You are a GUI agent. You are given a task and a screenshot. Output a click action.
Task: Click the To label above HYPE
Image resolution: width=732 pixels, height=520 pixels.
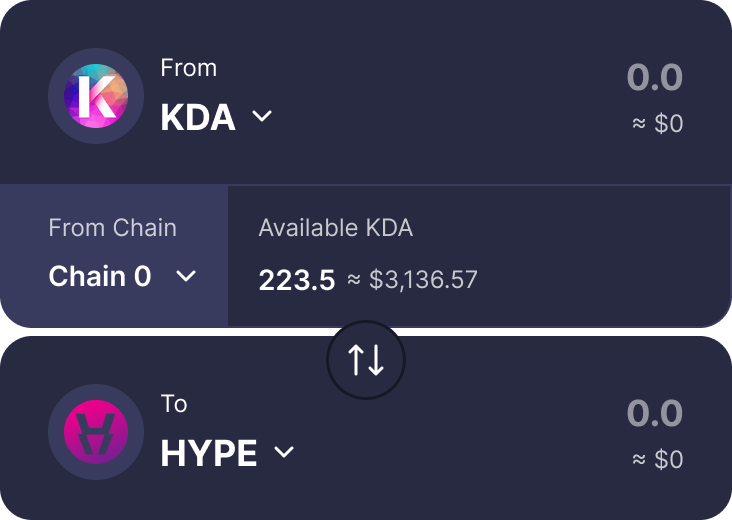174,404
